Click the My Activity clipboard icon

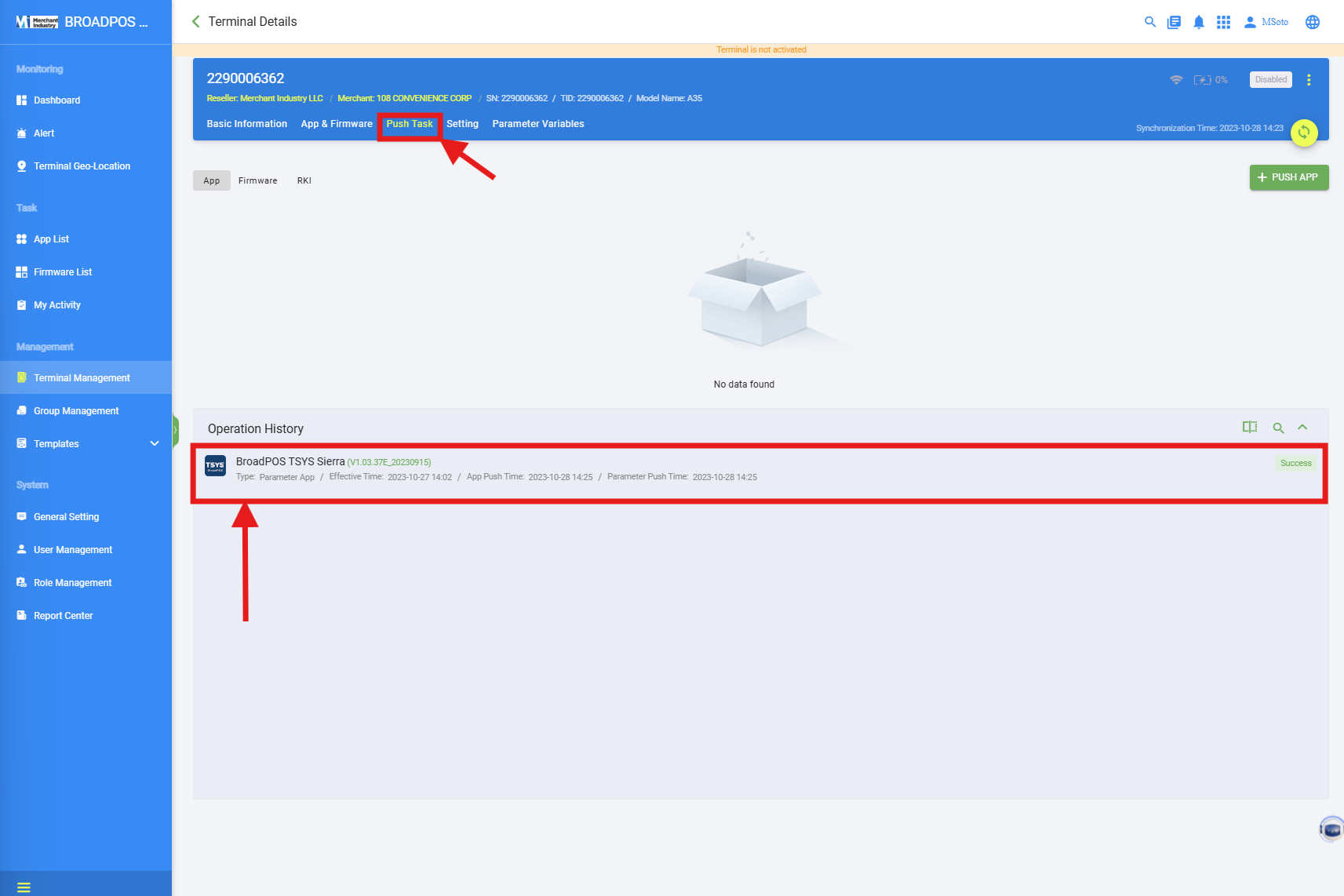21,305
